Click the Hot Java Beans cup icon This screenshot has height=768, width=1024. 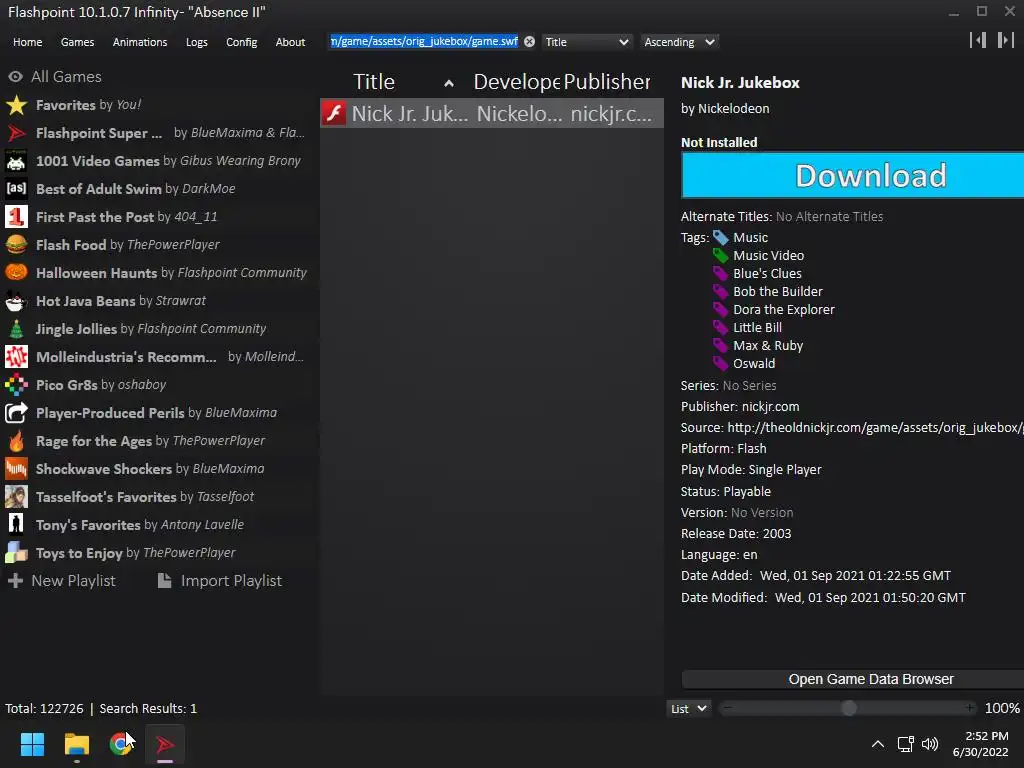16,300
